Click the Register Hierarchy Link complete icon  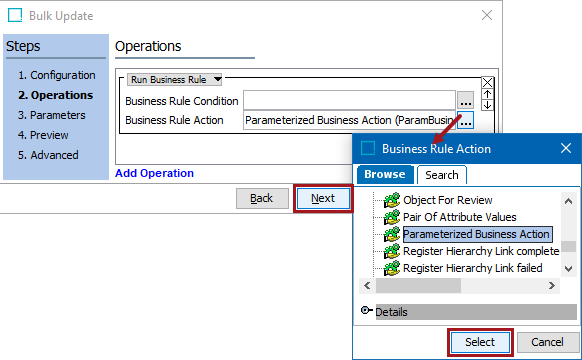[x=392, y=251]
